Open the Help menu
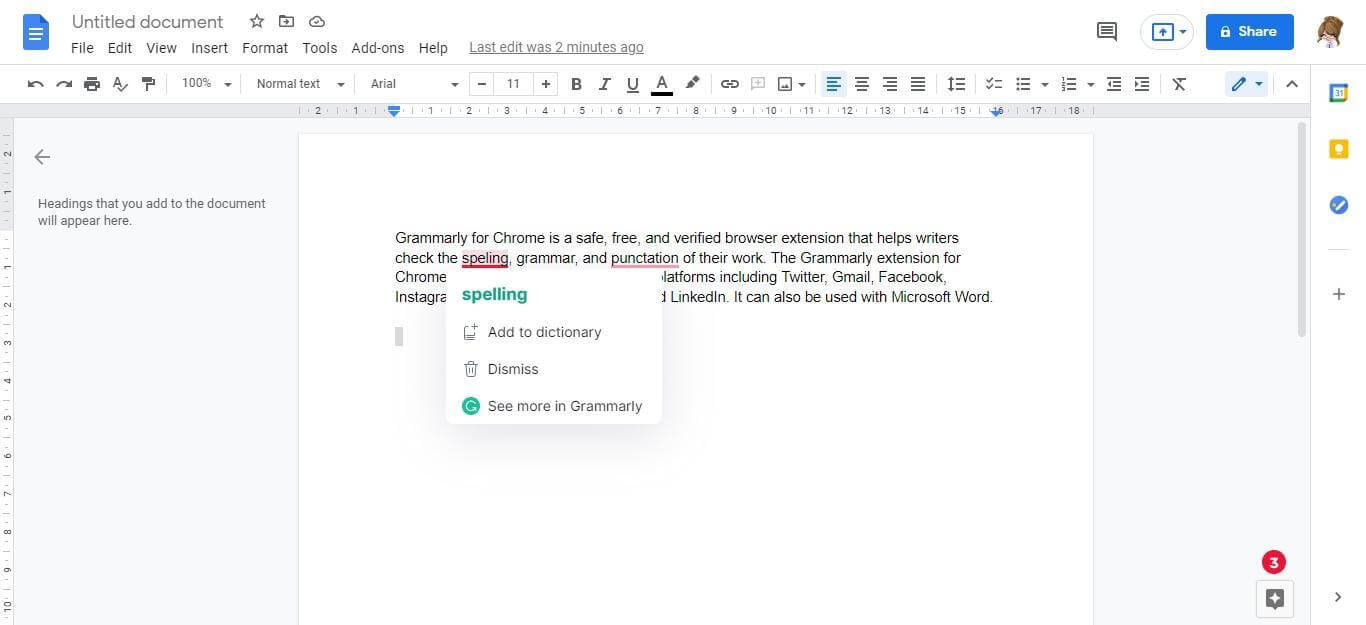Screen dimensions: 1366x625 [433, 48]
